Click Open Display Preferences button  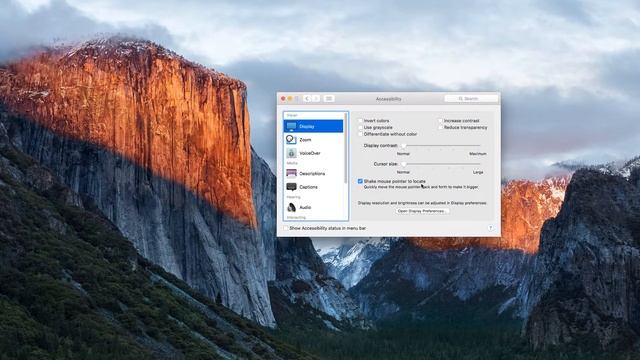pyautogui.click(x=422, y=211)
